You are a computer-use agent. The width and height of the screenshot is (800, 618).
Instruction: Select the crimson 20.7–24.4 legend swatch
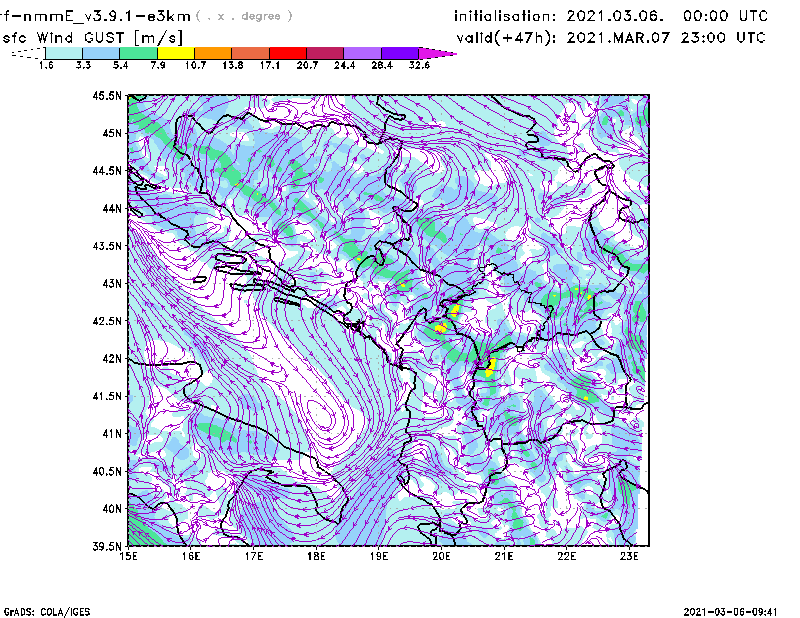point(325,53)
